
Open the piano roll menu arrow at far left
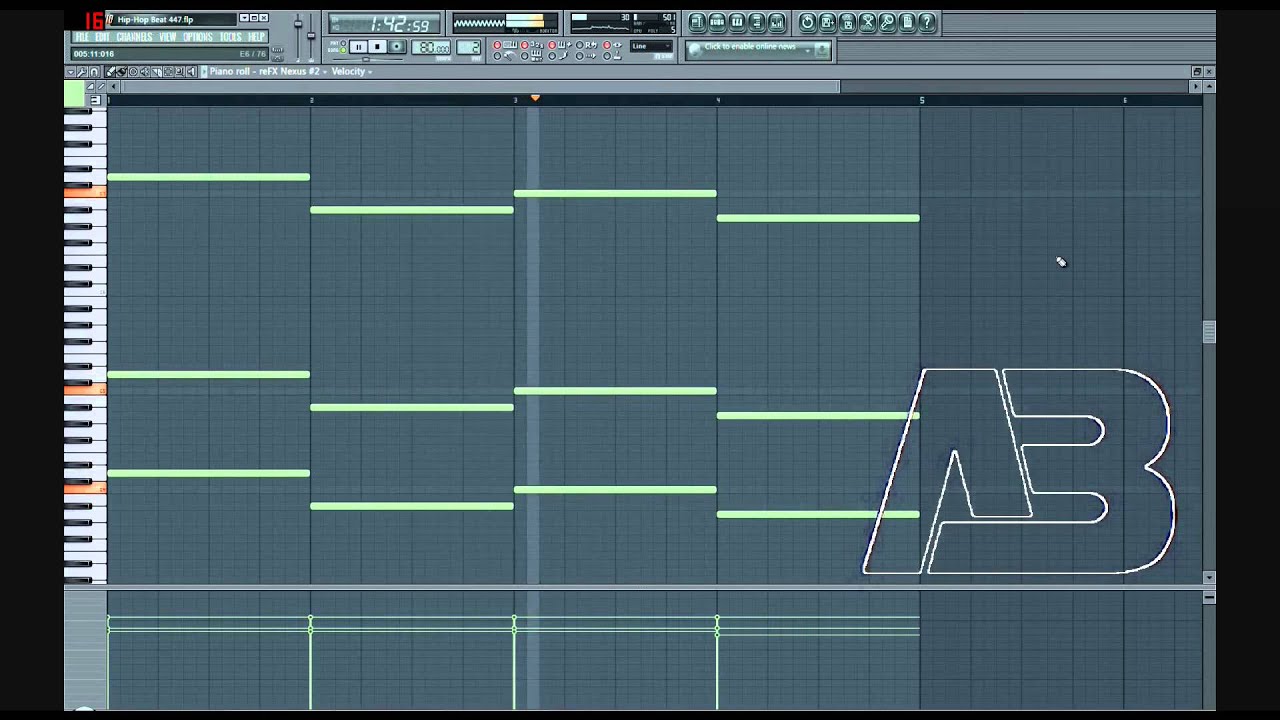pos(71,72)
